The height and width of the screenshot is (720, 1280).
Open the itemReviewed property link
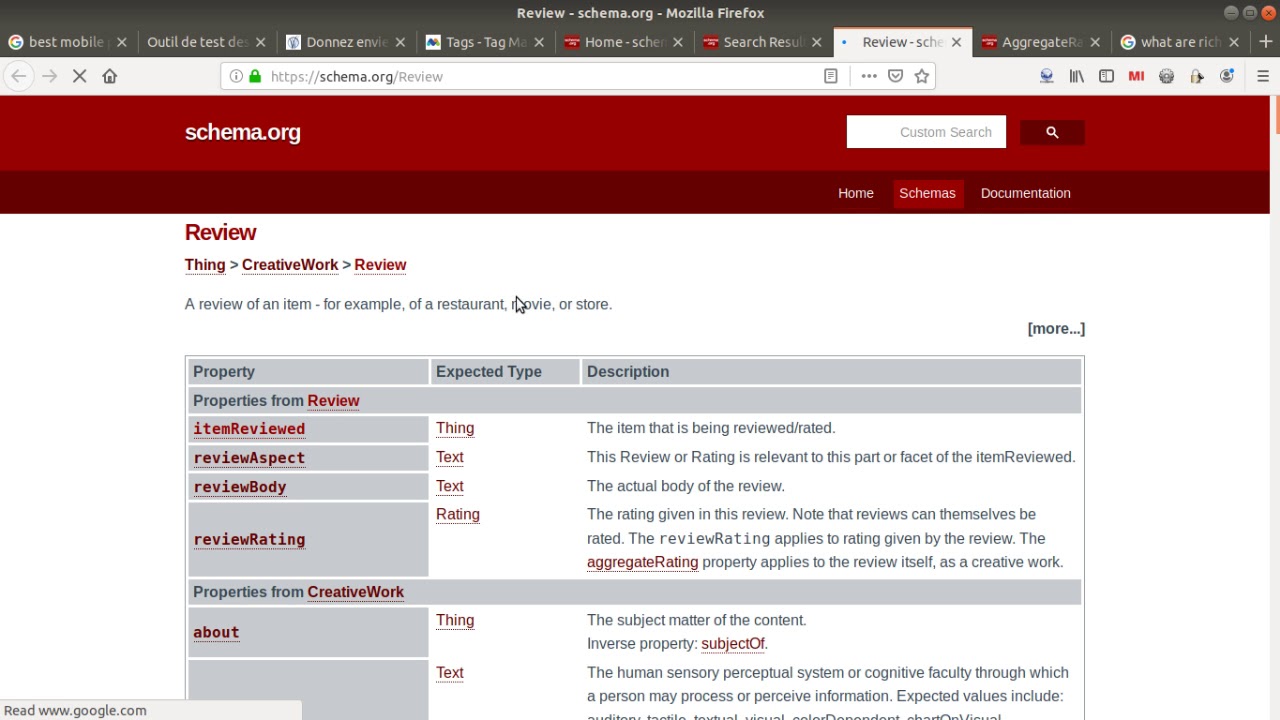pyautogui.click(x=249, y=429)
